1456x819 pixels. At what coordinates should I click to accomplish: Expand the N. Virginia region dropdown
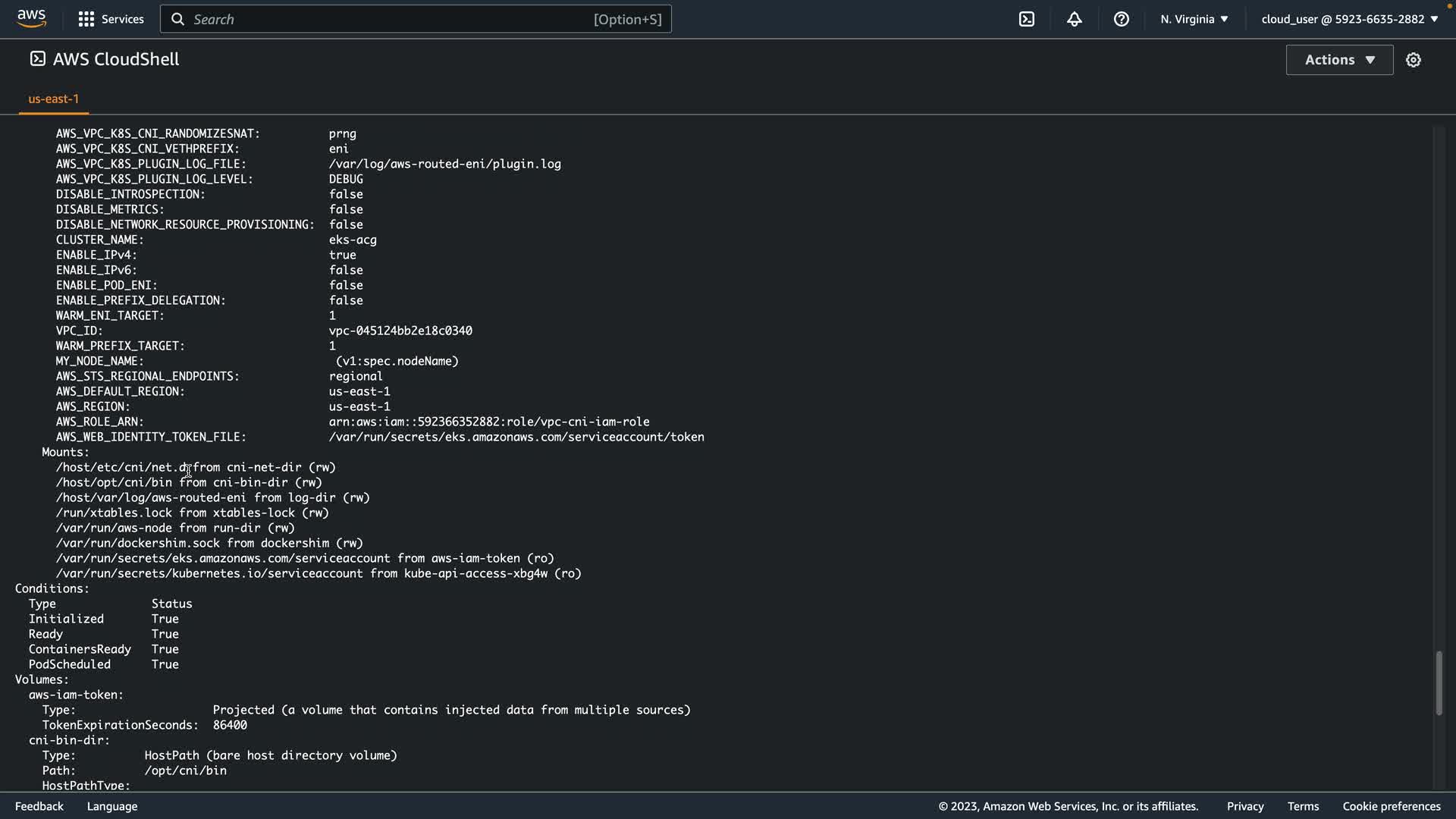pyautogui.click(x=1194, y=19)
